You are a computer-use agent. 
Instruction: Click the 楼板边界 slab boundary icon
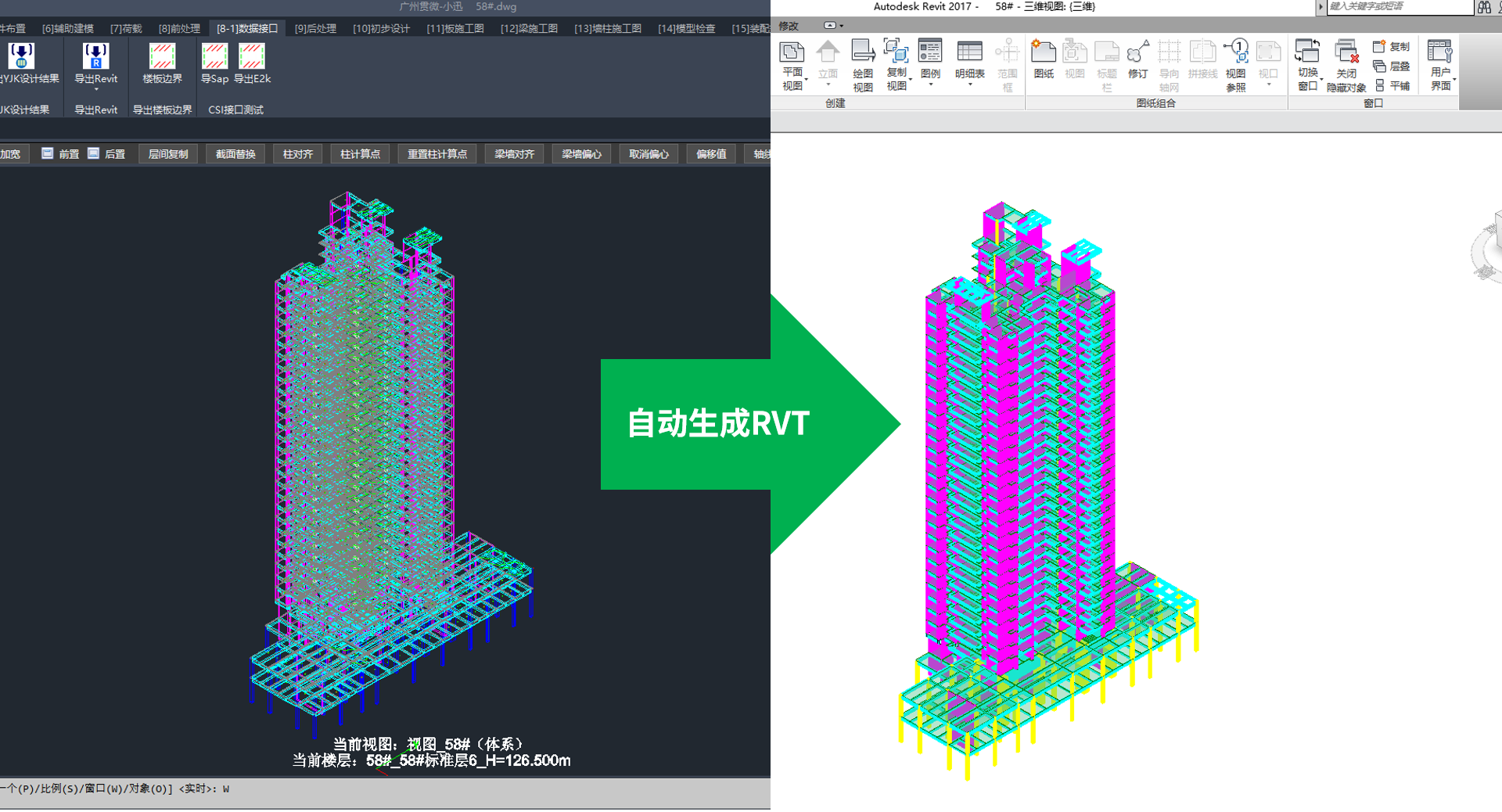[x=162, y=57]
